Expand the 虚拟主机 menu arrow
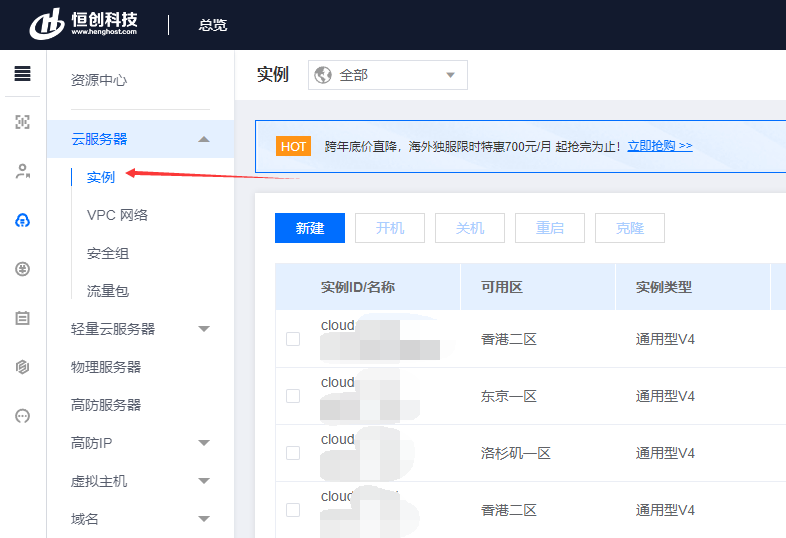Screen dimensions: 786x538 coord(204,481)
